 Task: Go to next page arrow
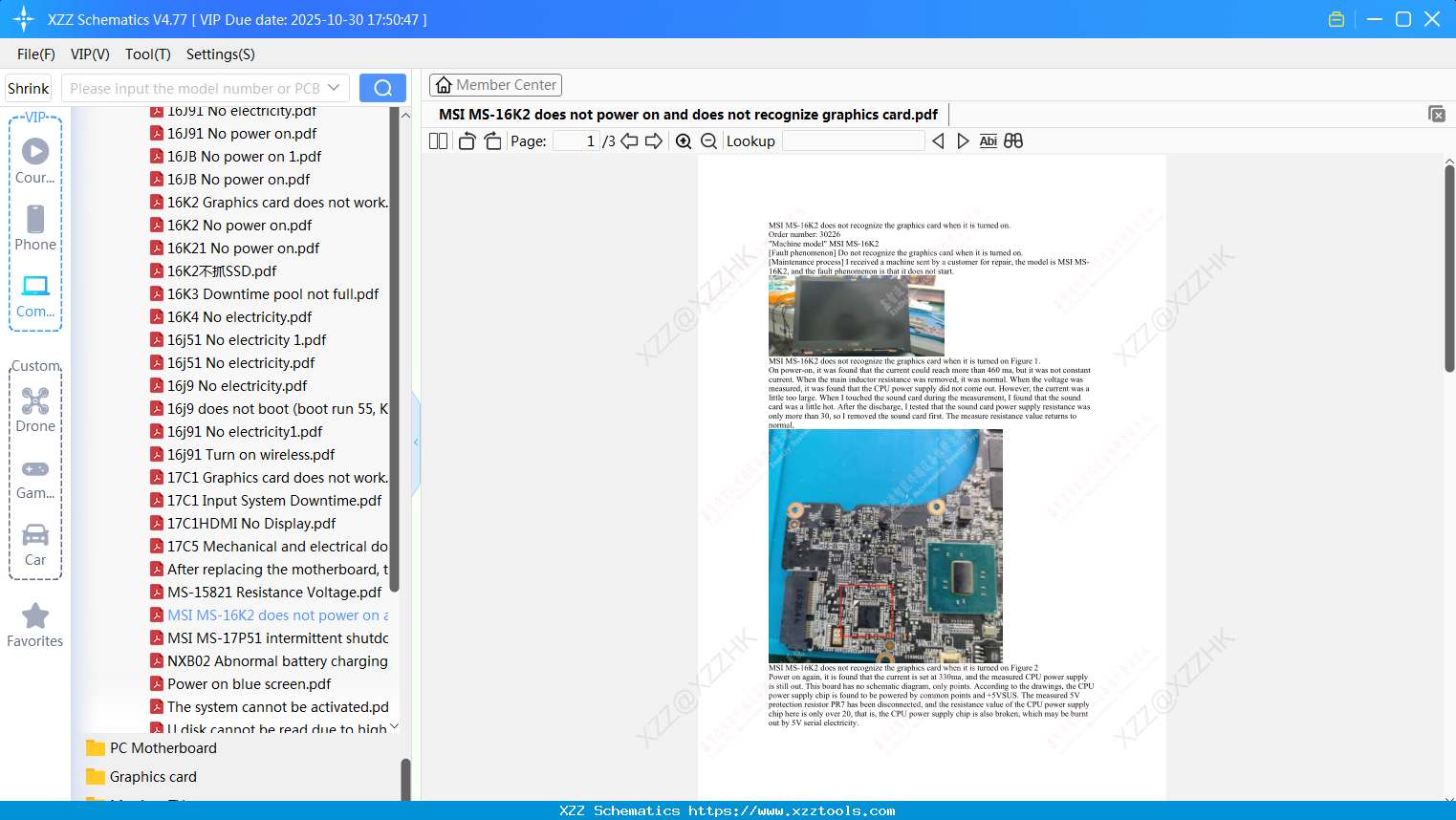click(x=654, y=141)
